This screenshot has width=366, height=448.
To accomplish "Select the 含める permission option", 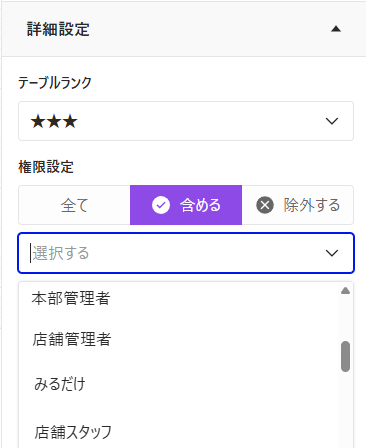I will pyautogui.click(x=186, y=205).
